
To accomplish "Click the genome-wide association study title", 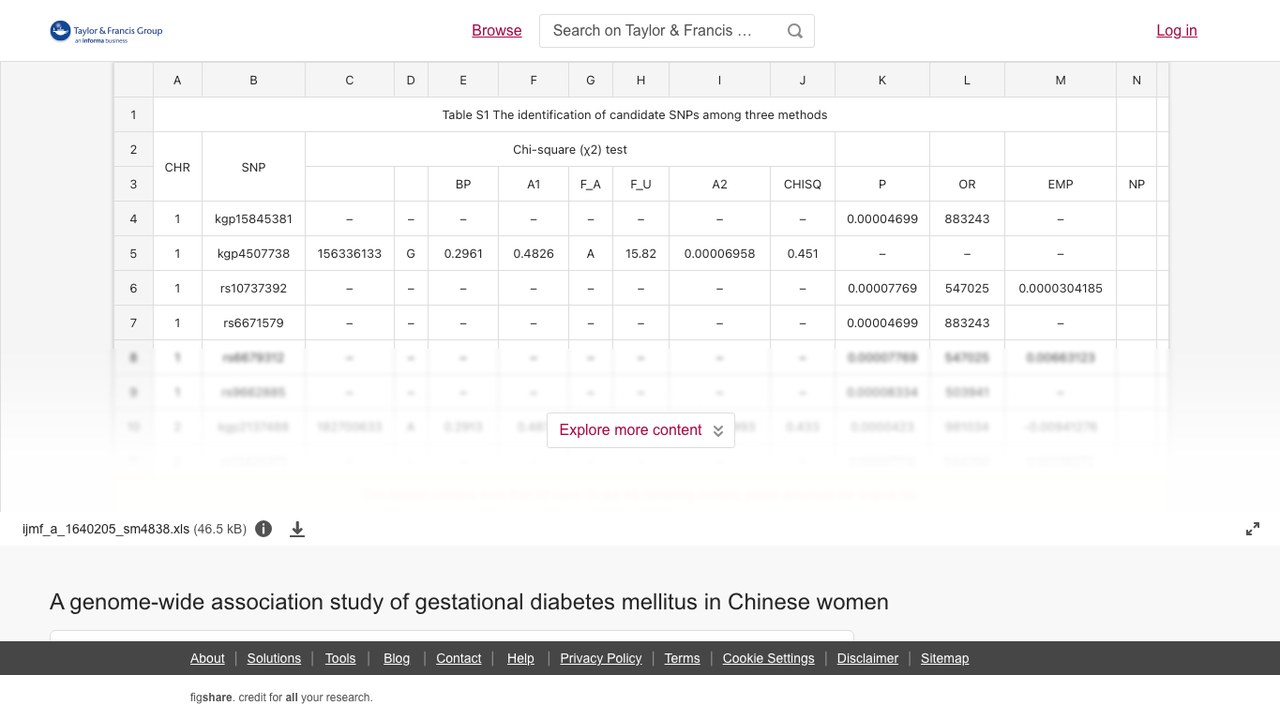I will pos(469,602).
